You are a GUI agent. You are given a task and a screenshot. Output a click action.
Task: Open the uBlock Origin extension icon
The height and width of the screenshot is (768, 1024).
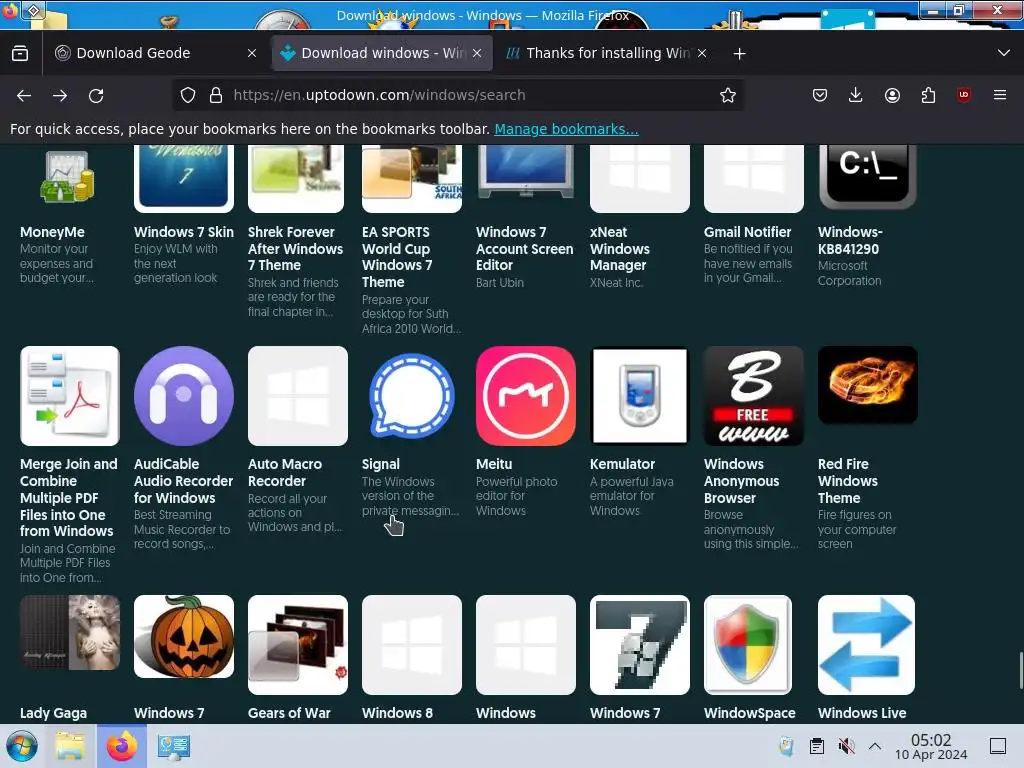pos(964,95)
